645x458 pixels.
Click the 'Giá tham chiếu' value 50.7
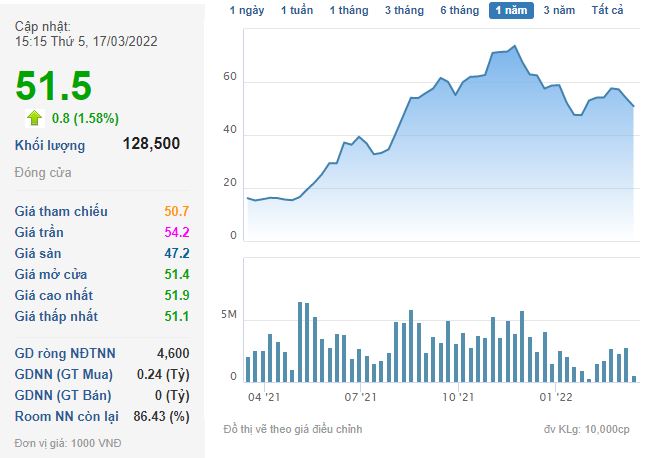177,211
